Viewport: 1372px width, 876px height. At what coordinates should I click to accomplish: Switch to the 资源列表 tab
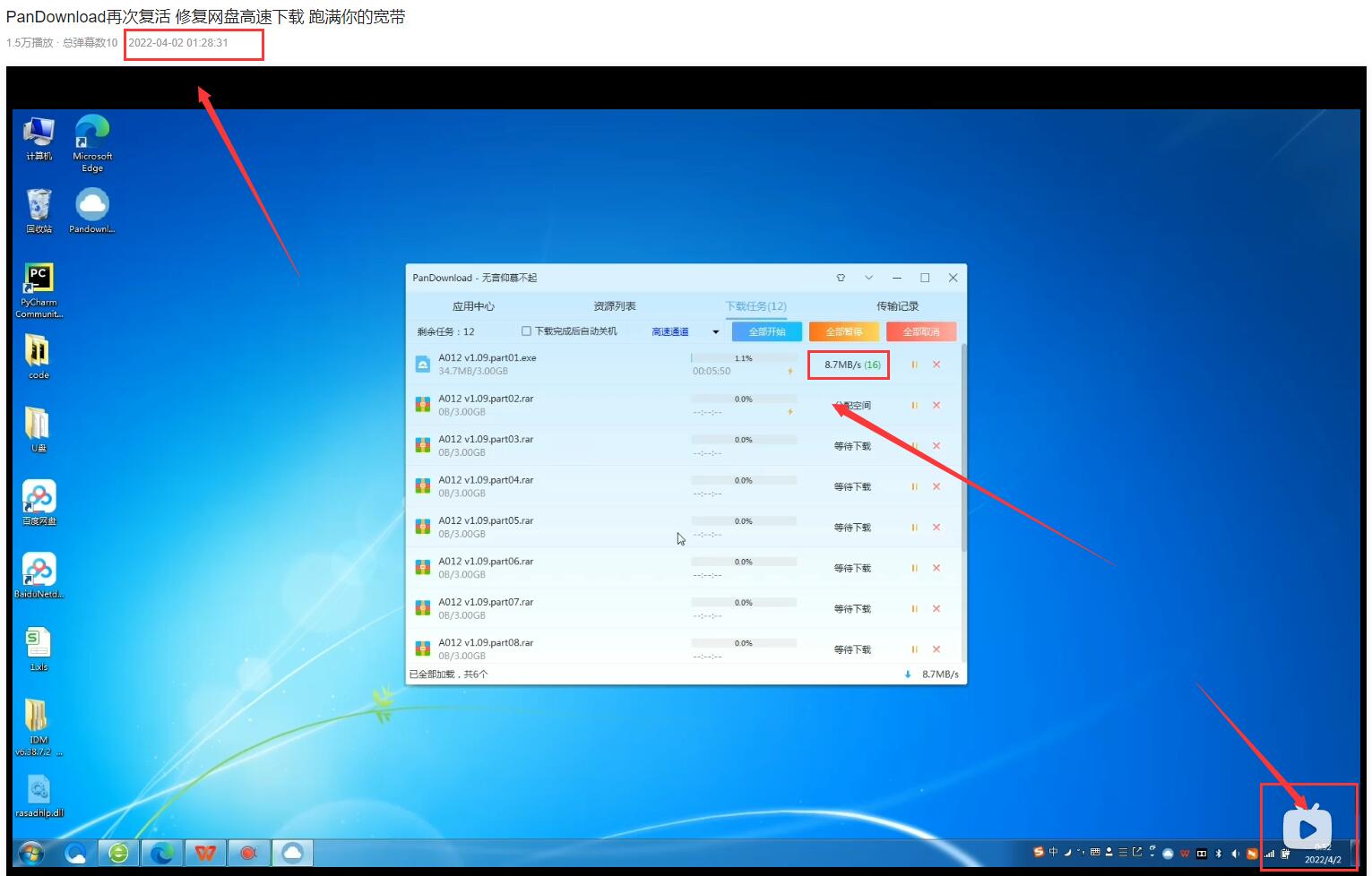(x=615, y=306)
